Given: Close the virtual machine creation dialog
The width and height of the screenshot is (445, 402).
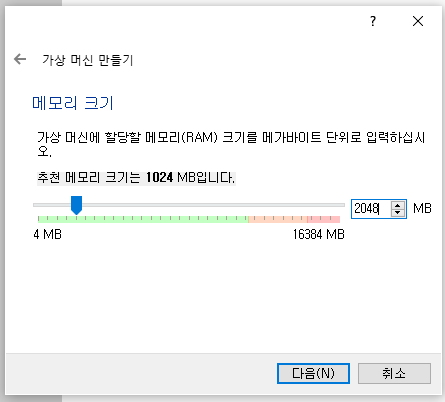Looking at the screenshot, I should point(418,21).
